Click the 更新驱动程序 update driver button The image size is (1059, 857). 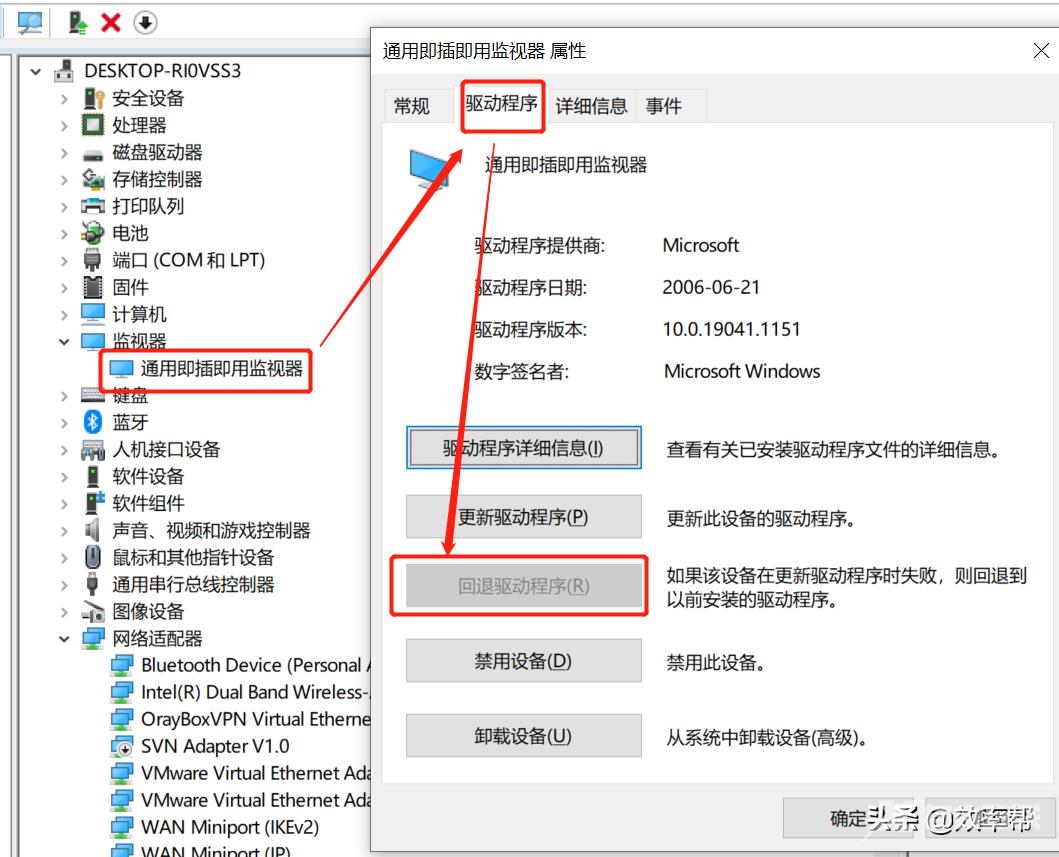click(523, 517)
